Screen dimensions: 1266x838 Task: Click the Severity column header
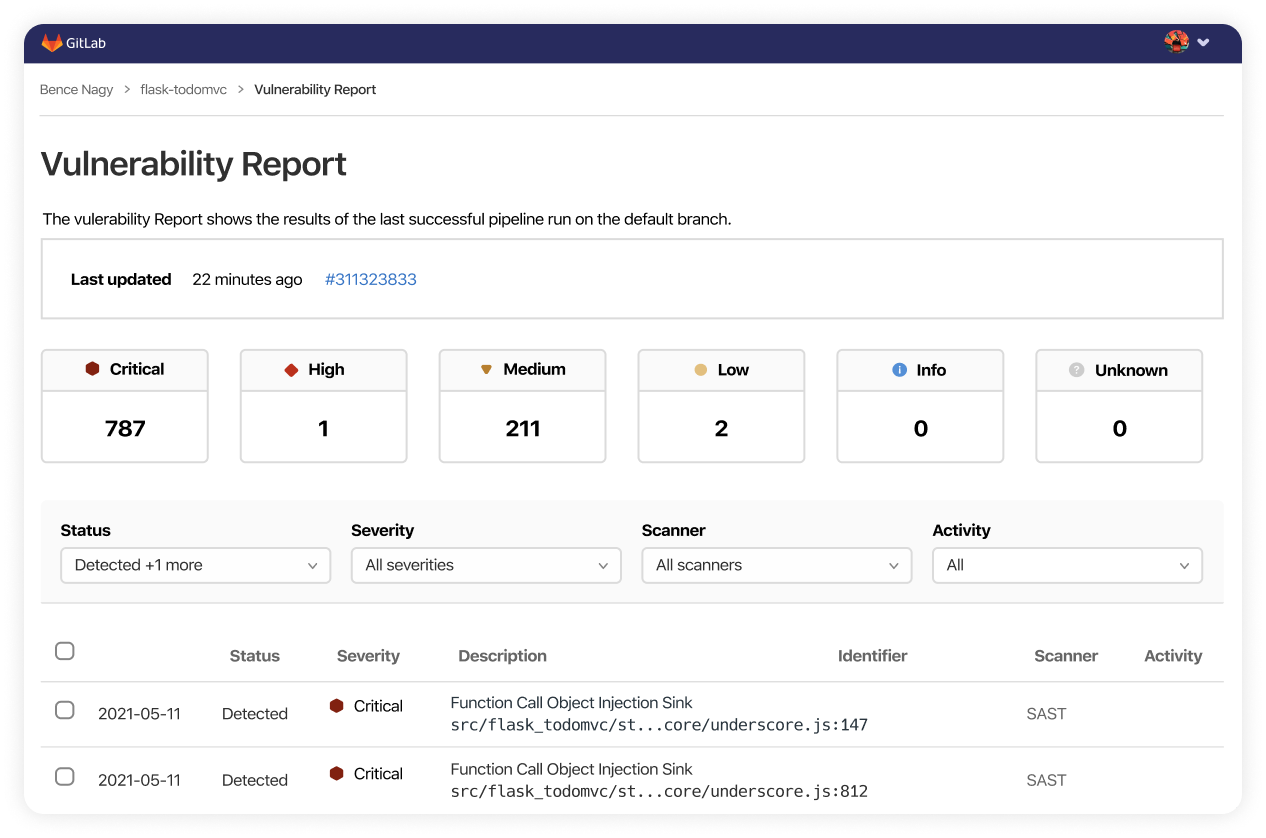(368, 656)
